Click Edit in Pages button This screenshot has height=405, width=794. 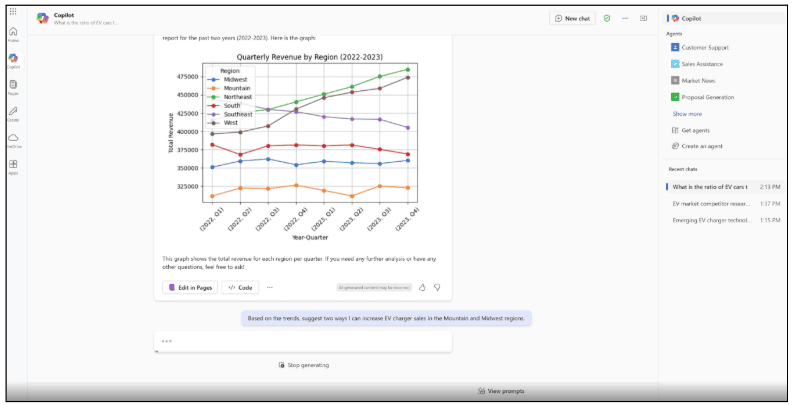tap(190, 288)
